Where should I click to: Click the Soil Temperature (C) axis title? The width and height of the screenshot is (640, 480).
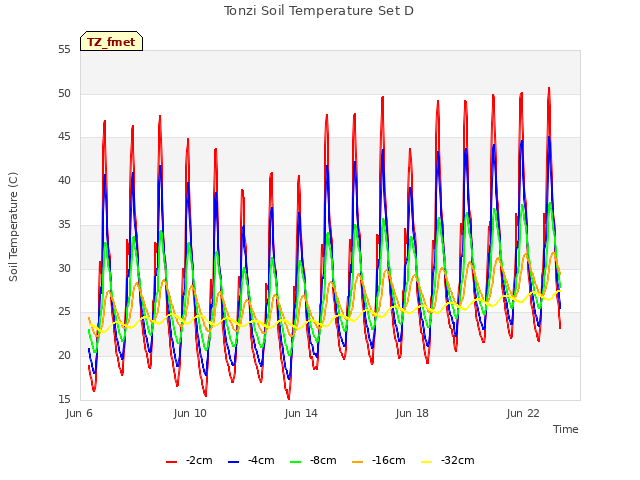click(13, 227)
